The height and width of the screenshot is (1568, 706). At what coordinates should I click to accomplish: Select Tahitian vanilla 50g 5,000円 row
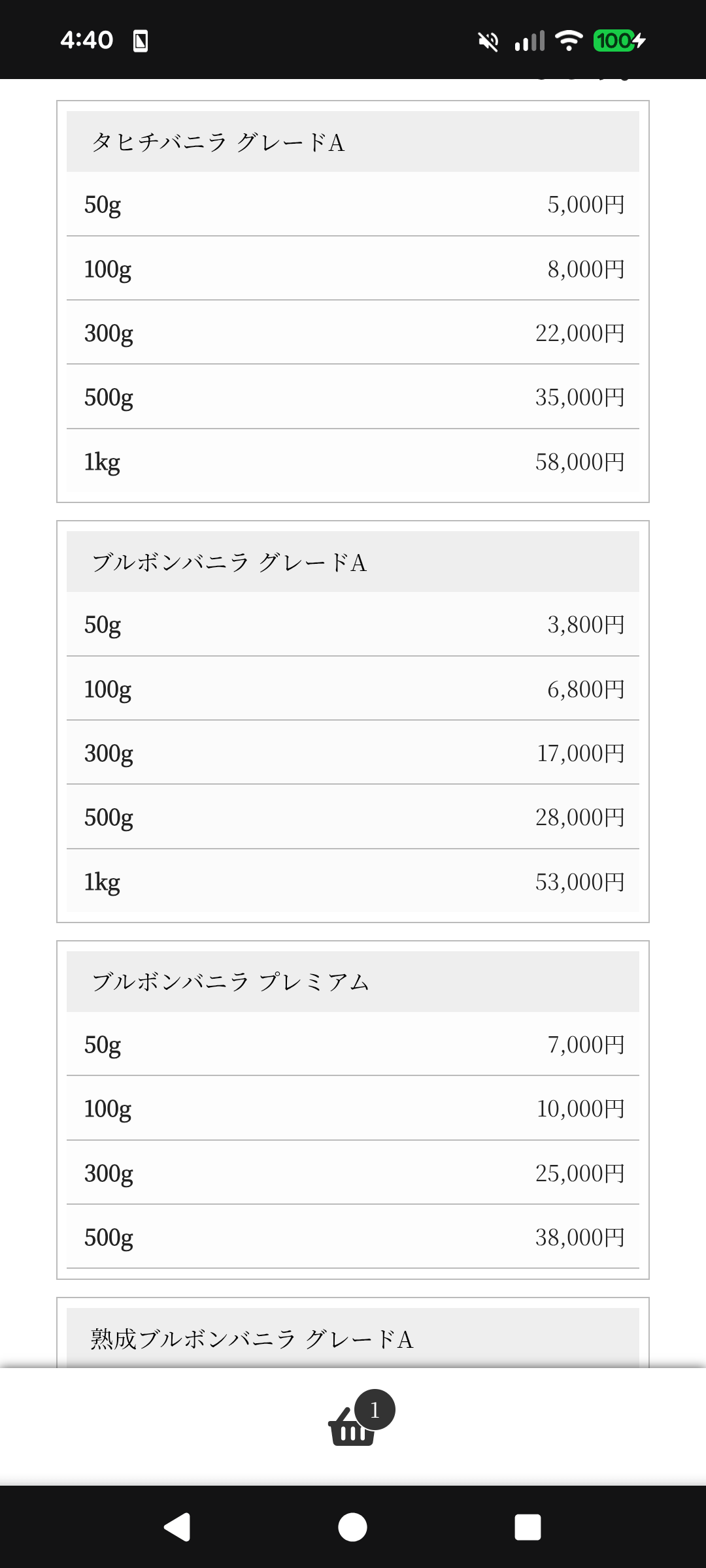[353, 204]
